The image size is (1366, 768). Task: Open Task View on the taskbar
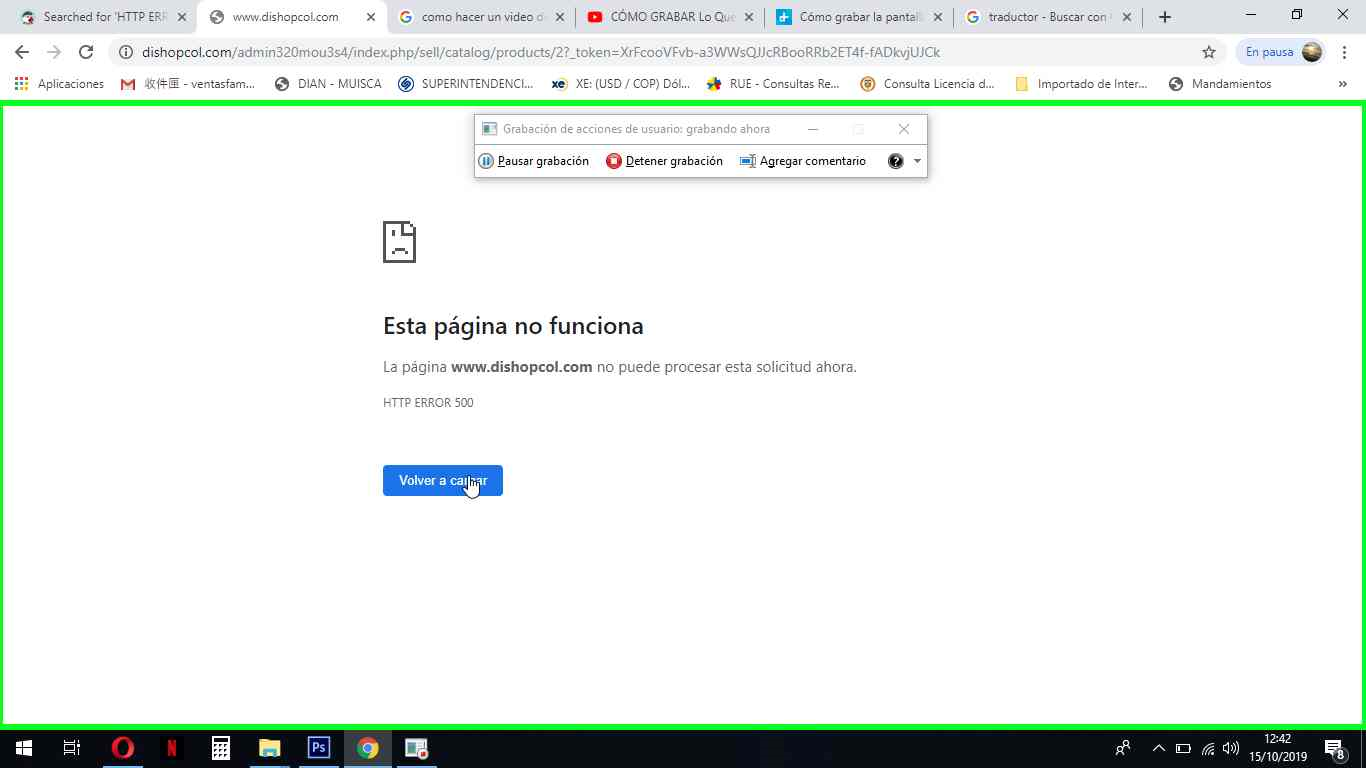[72, 748]
